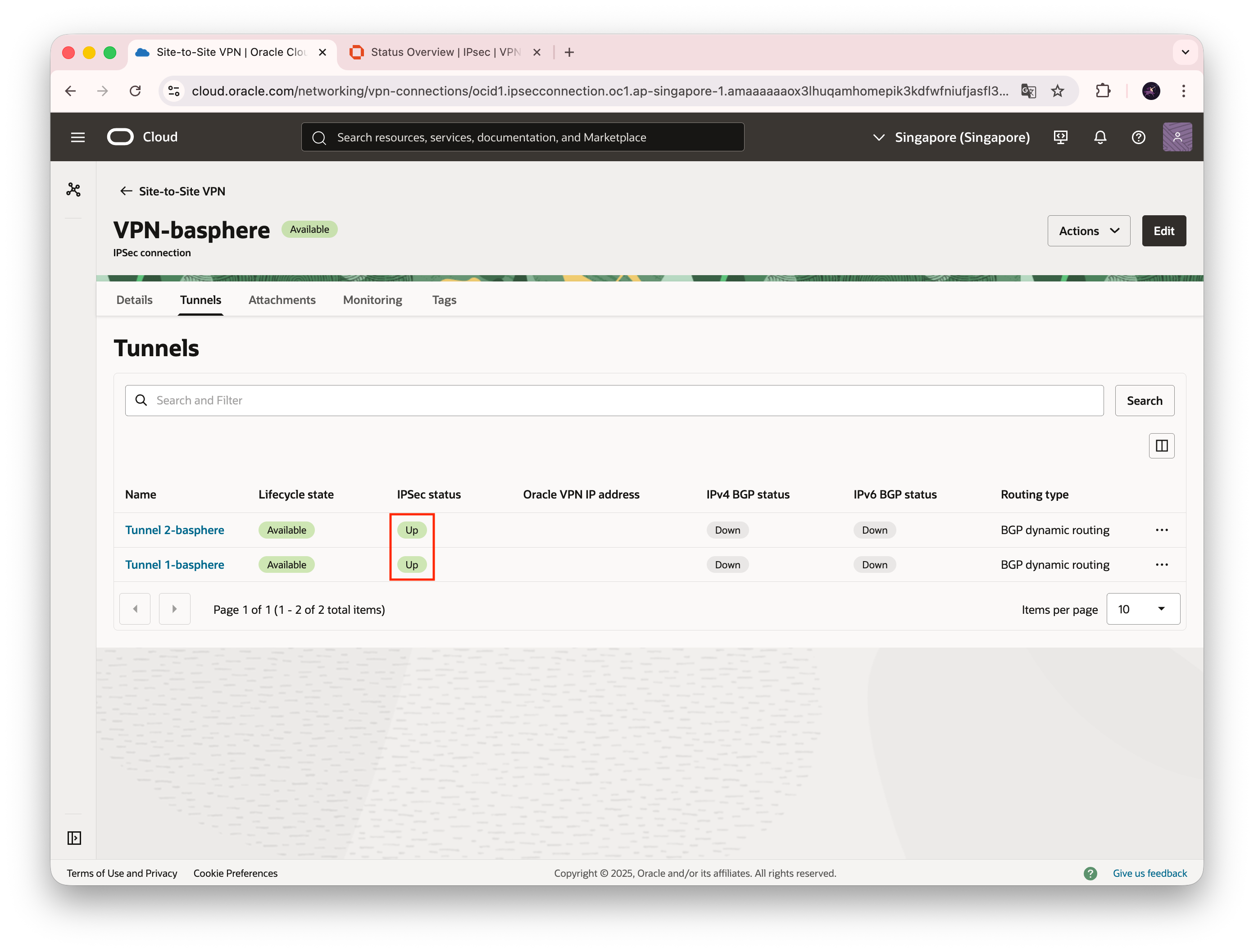
Task: Click the Search and Filter field
Action: 614,401
